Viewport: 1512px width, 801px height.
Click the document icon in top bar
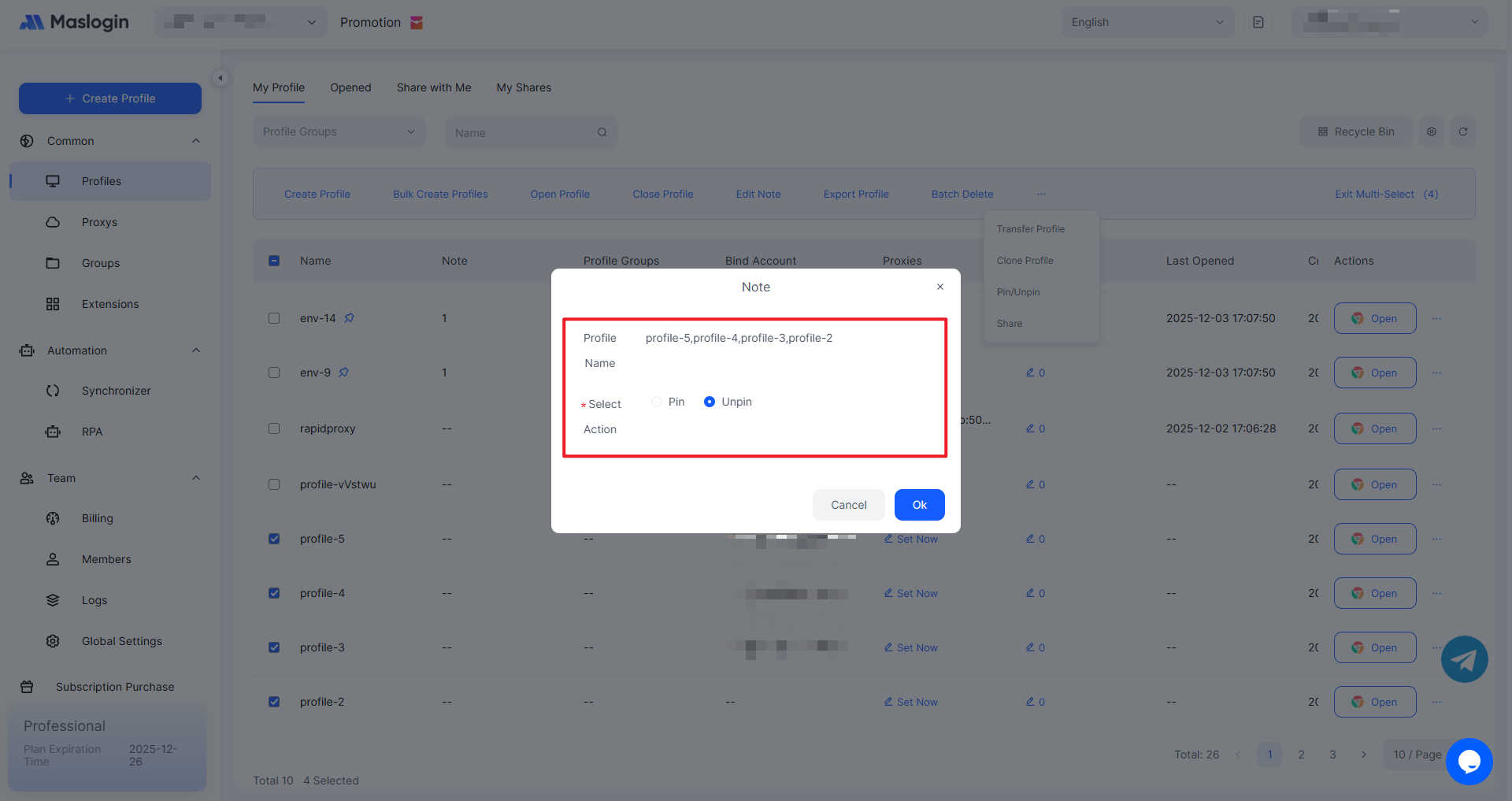(x=1258, y=22)
